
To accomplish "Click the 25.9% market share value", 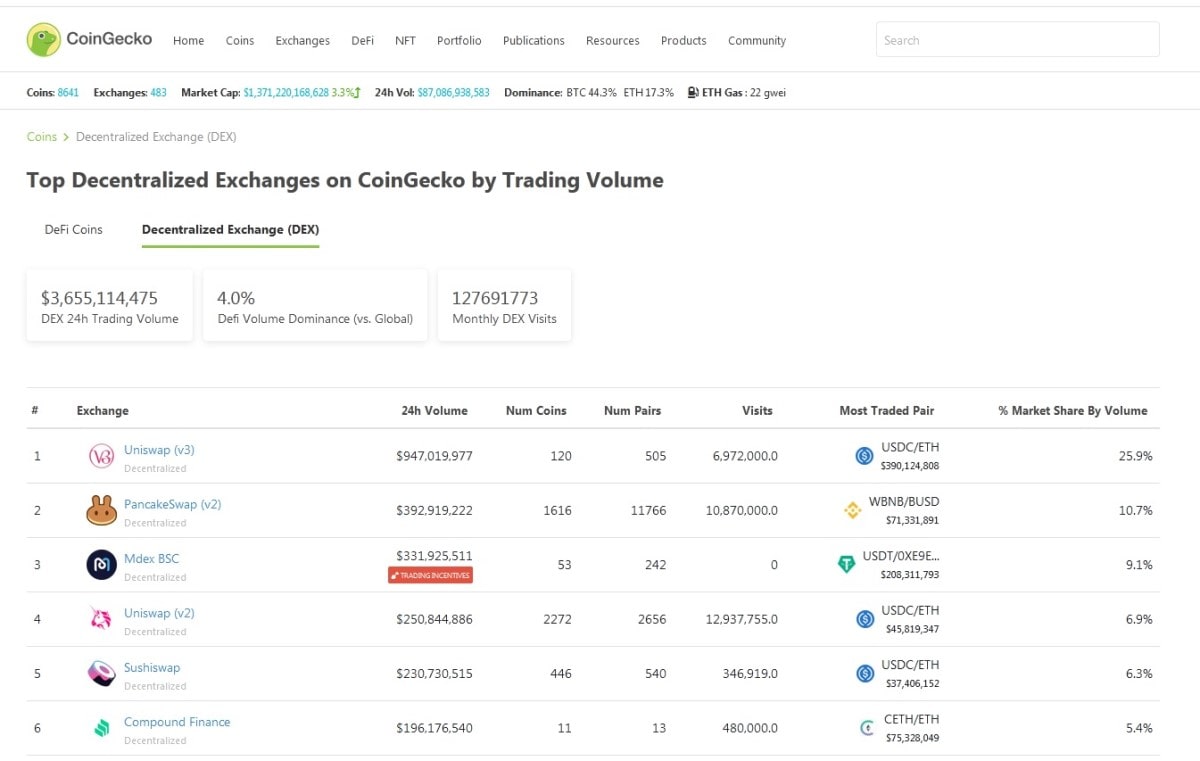I will pos(1135,456).
